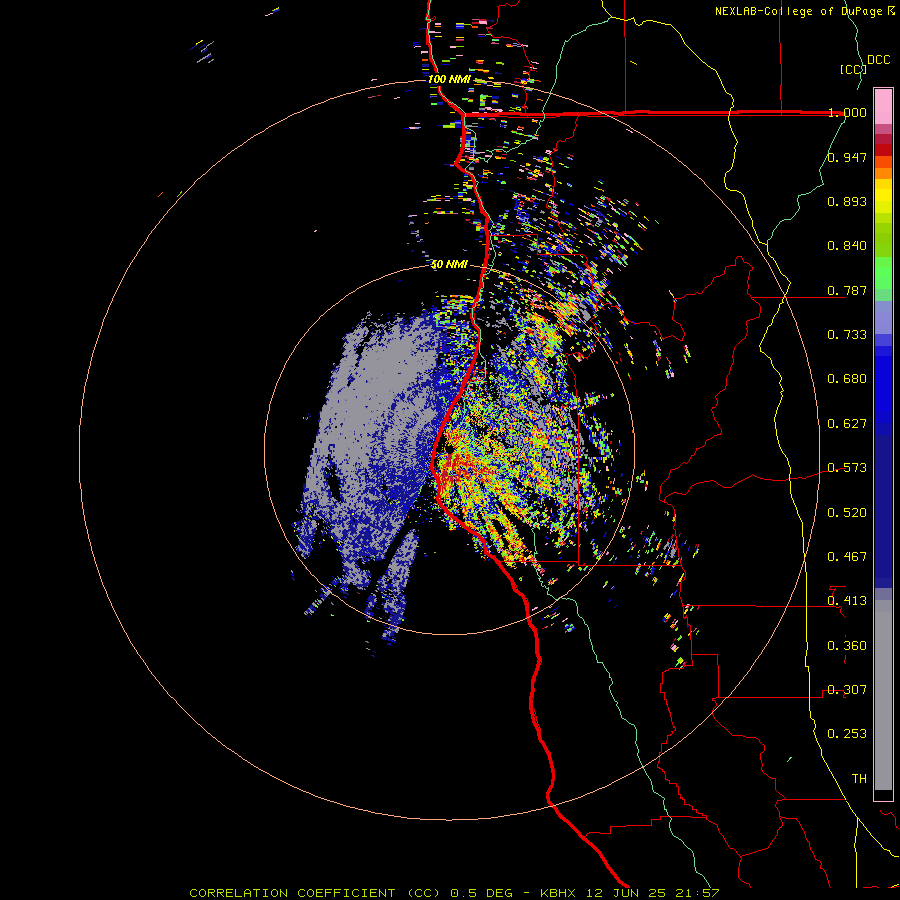Click the 0.360 scale value
Screen dimensions: 900x900
(847, 646)
